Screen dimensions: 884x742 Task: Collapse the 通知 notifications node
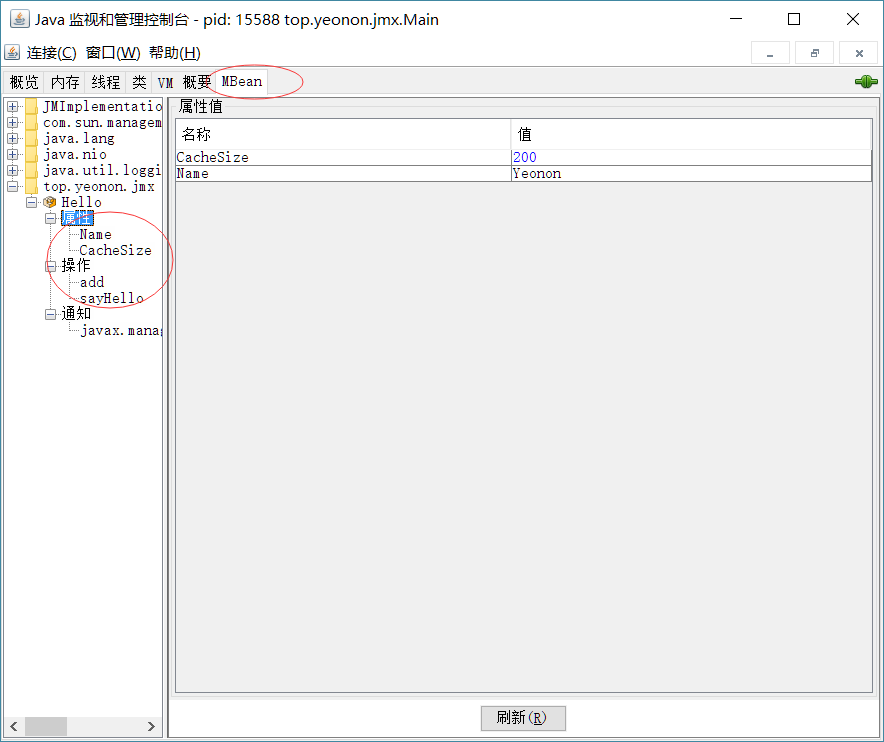tap(51, 313)
